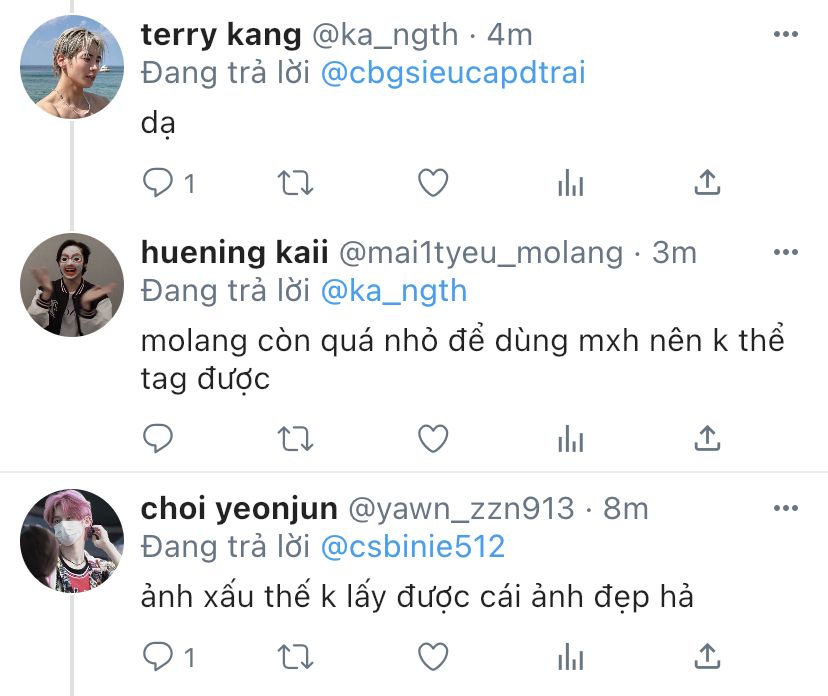The width and height of the screenshot is (828, 696).
Task: Retweet terry kang's "dạ" tweet
Action: [295, 182]
